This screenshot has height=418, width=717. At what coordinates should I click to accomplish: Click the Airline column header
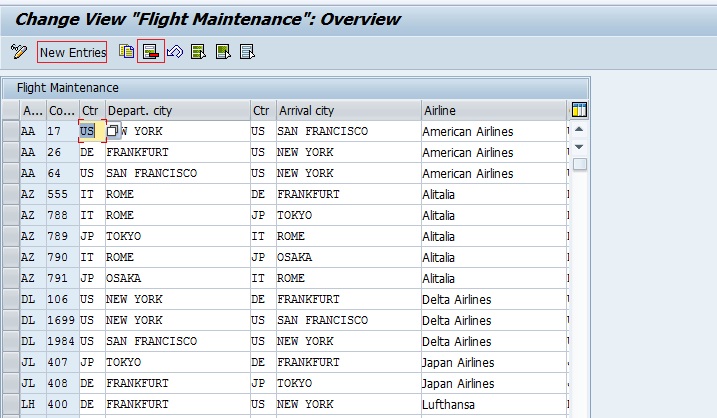[492, 110]
